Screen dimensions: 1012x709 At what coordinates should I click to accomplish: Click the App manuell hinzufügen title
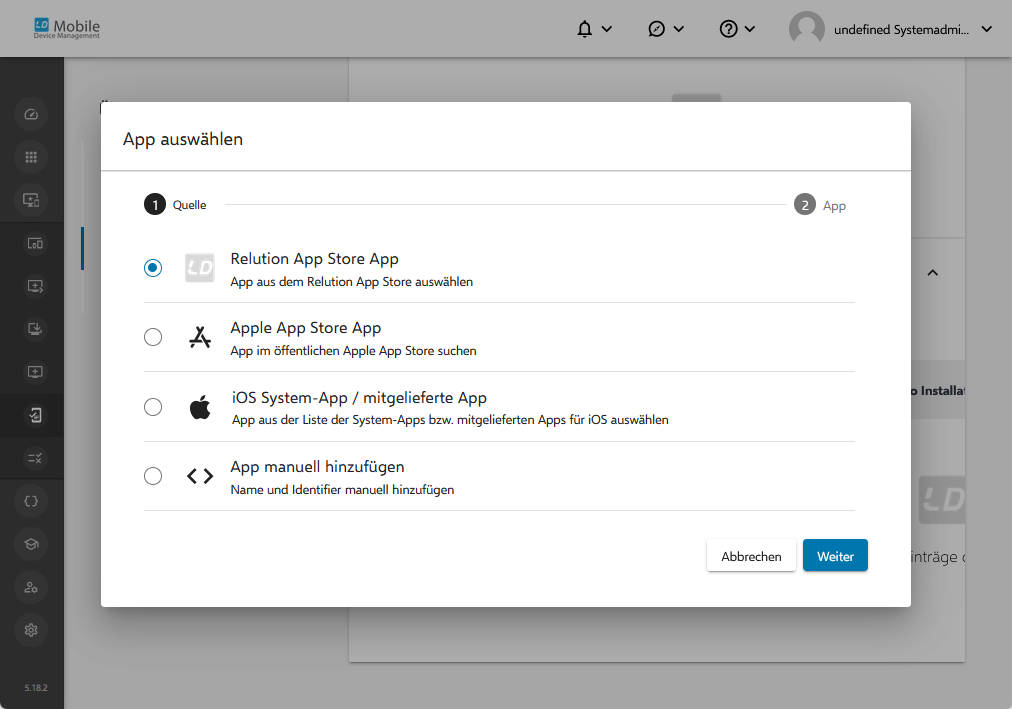pos(318,466)
